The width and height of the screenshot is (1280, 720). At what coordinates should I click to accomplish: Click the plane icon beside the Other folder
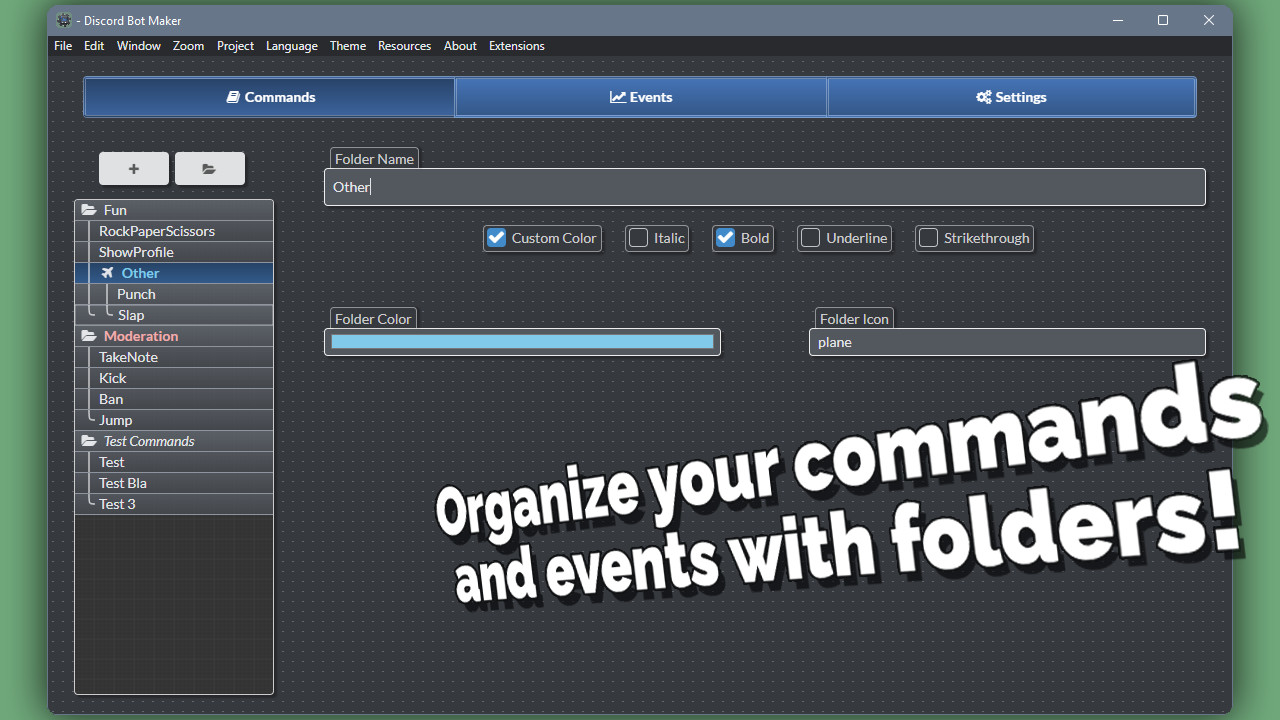pos(107,272)
